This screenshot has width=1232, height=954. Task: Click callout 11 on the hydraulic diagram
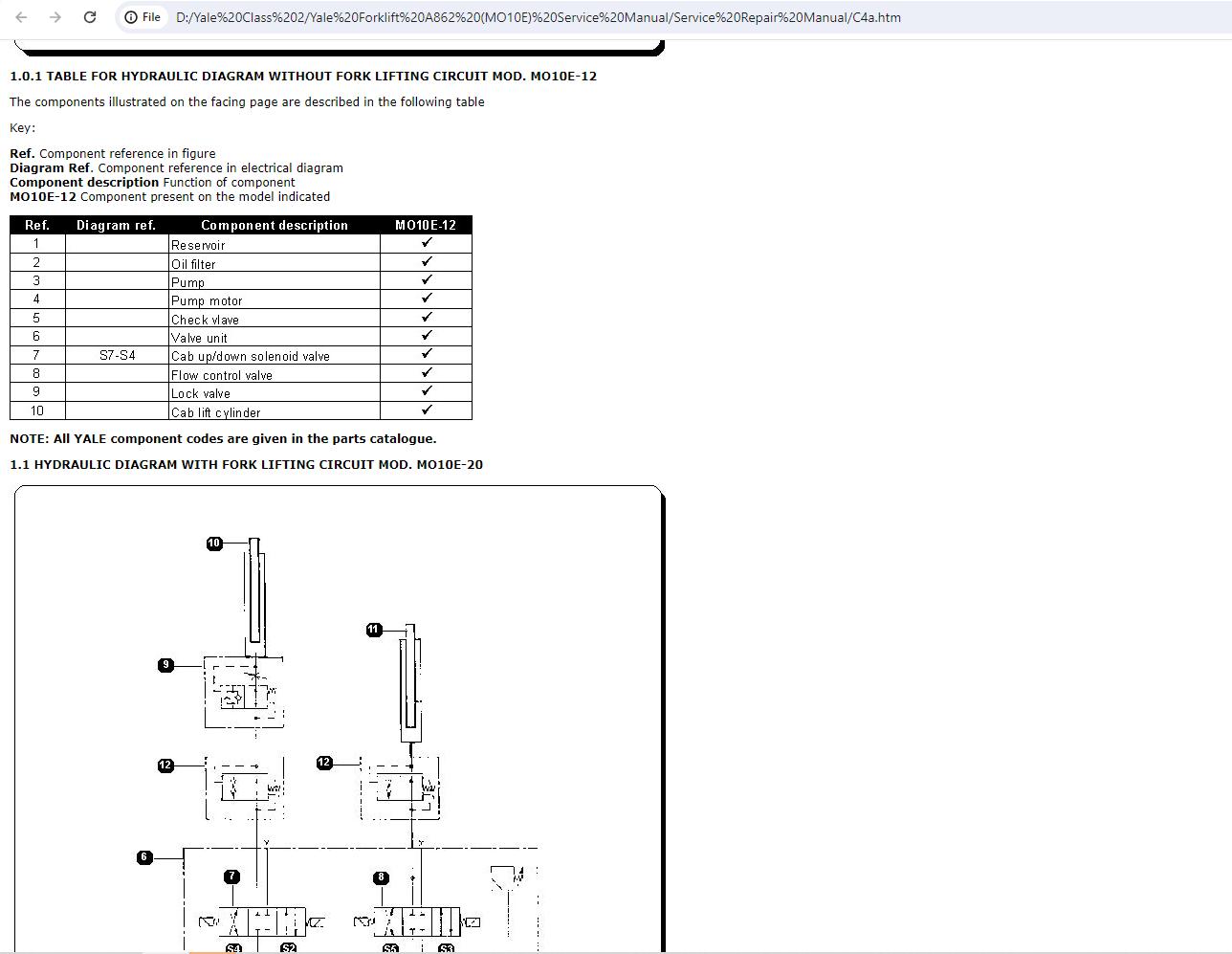click(x=374, y=630)
